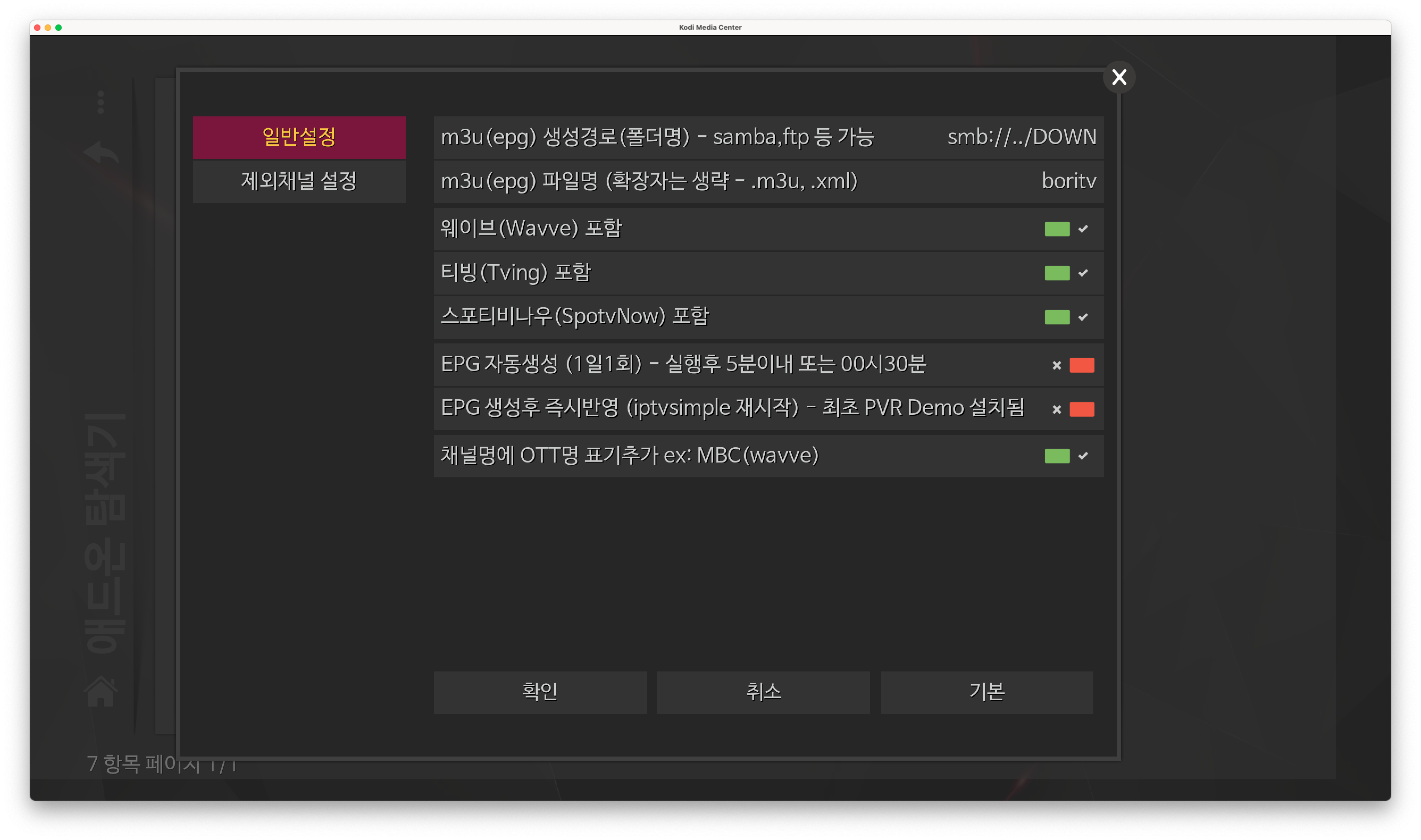Select the 일반설정 tab
This screenshot has width=1421, height=840.
[x=299, y=137]
